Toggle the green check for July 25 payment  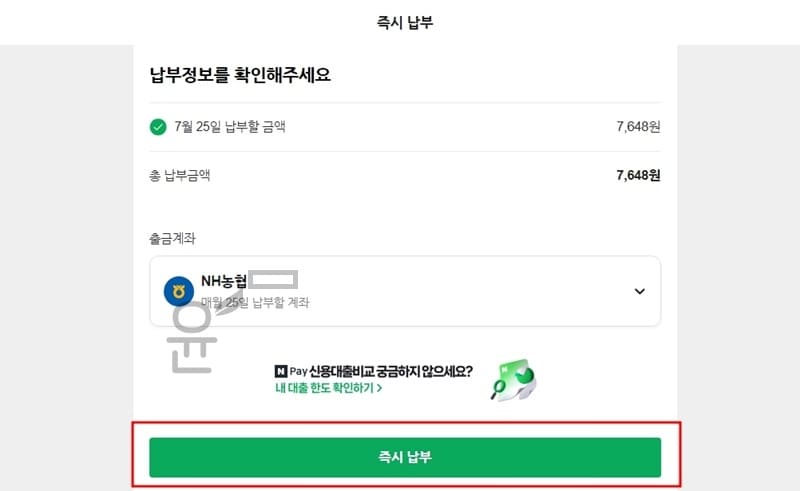[157, 127]
